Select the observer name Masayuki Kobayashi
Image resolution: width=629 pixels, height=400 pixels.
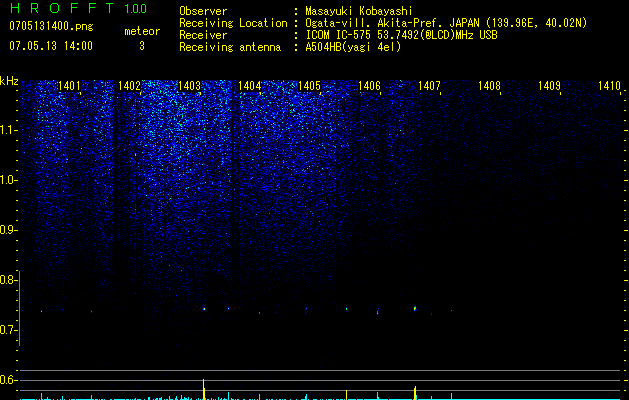click(x=359, y=11)
